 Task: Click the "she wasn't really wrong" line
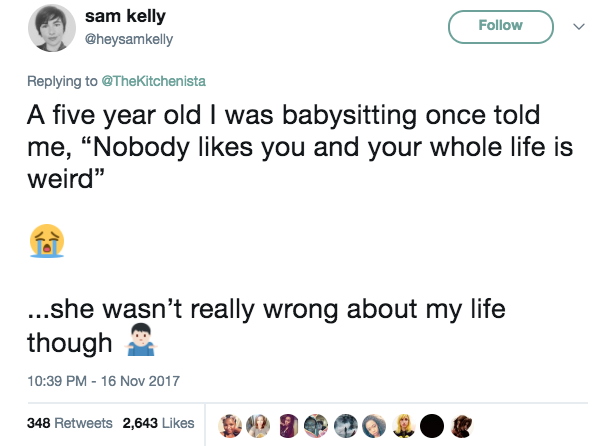265,310
